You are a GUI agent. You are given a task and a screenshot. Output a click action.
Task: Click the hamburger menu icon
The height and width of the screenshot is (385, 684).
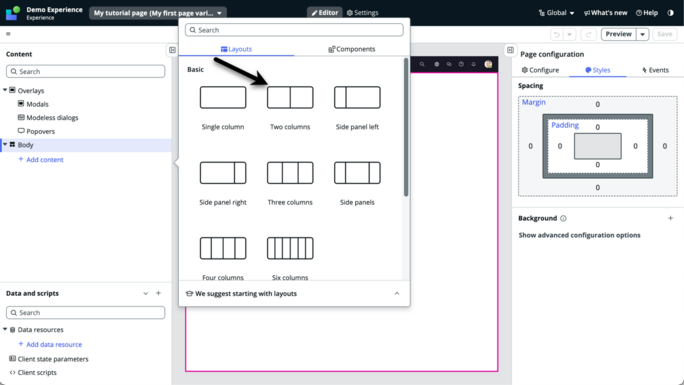8,34
